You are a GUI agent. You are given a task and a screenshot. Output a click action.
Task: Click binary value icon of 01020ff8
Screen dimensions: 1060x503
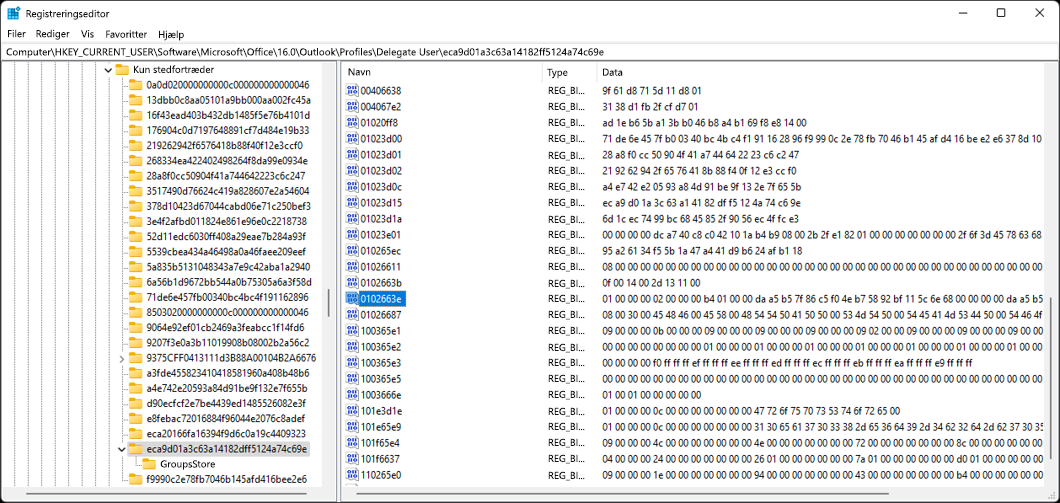352,122
